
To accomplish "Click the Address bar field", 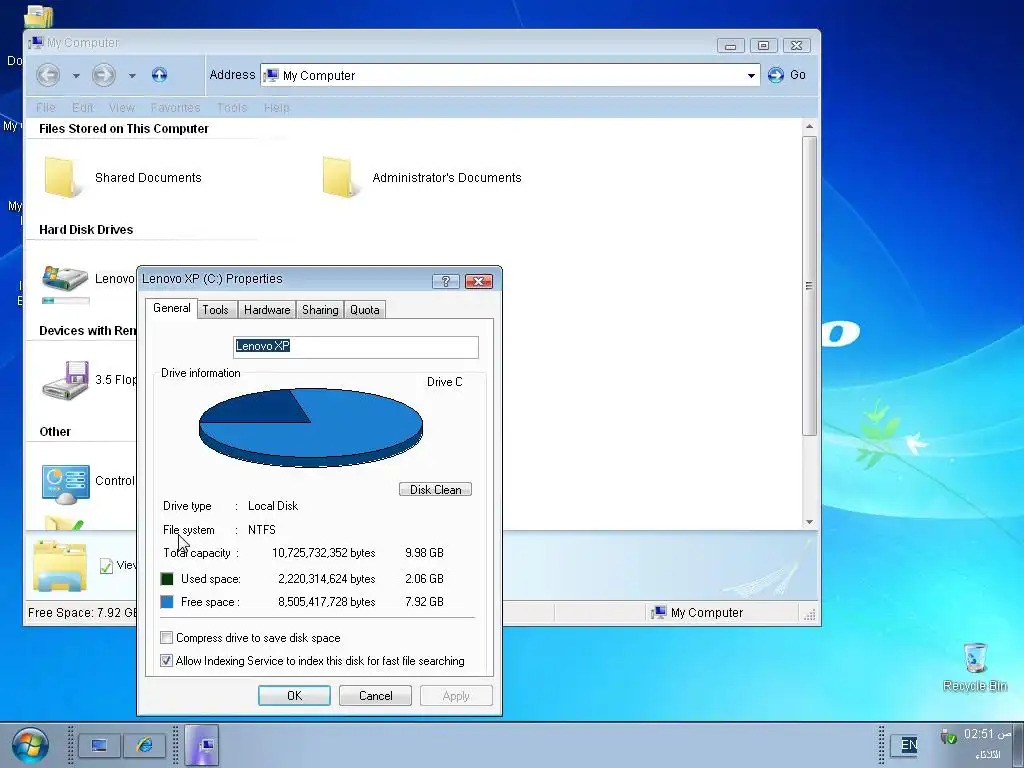I will pos(510,75).
